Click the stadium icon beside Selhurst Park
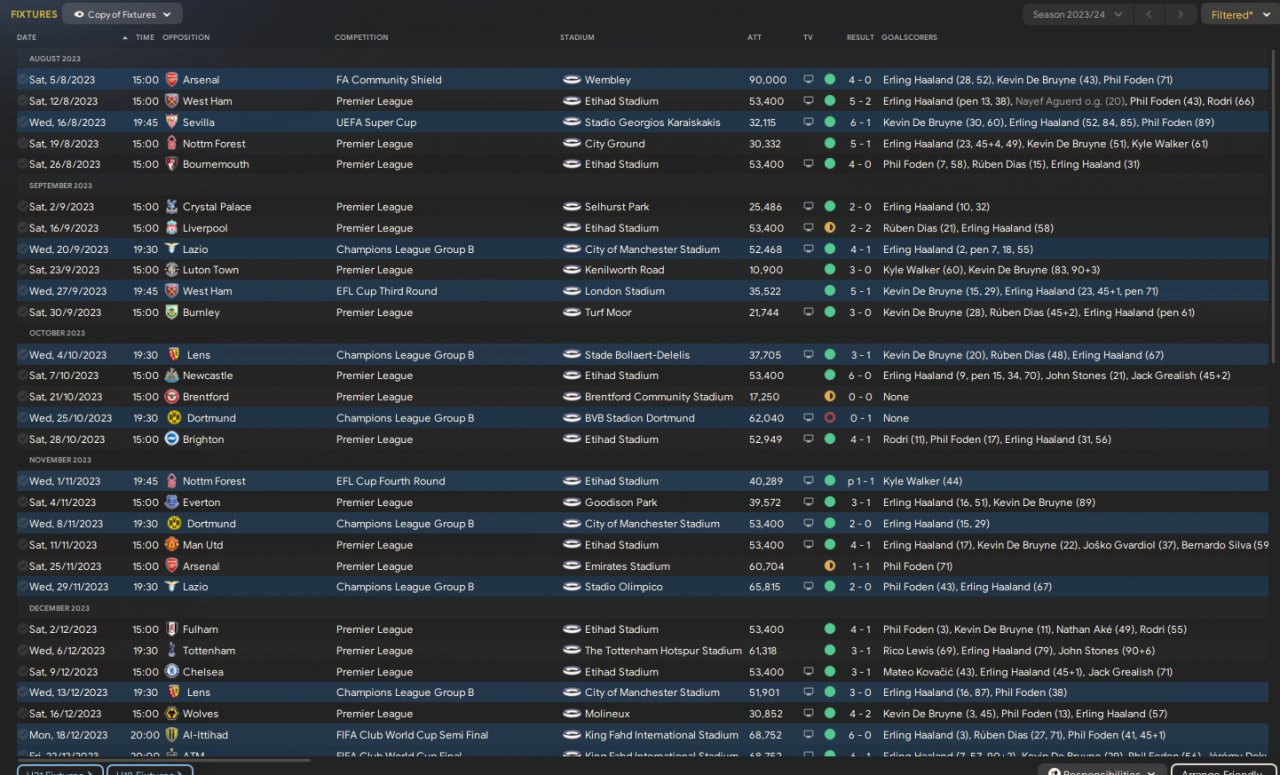1280x775 pixels. [x=572, y=207]
